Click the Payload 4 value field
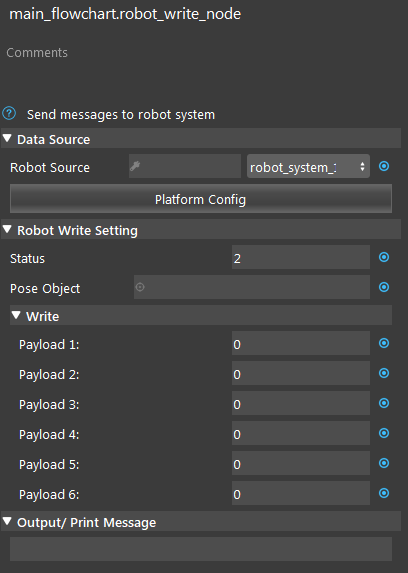This screenshot has height=573, width=408. pyautogui.click(x=301, y=433)
